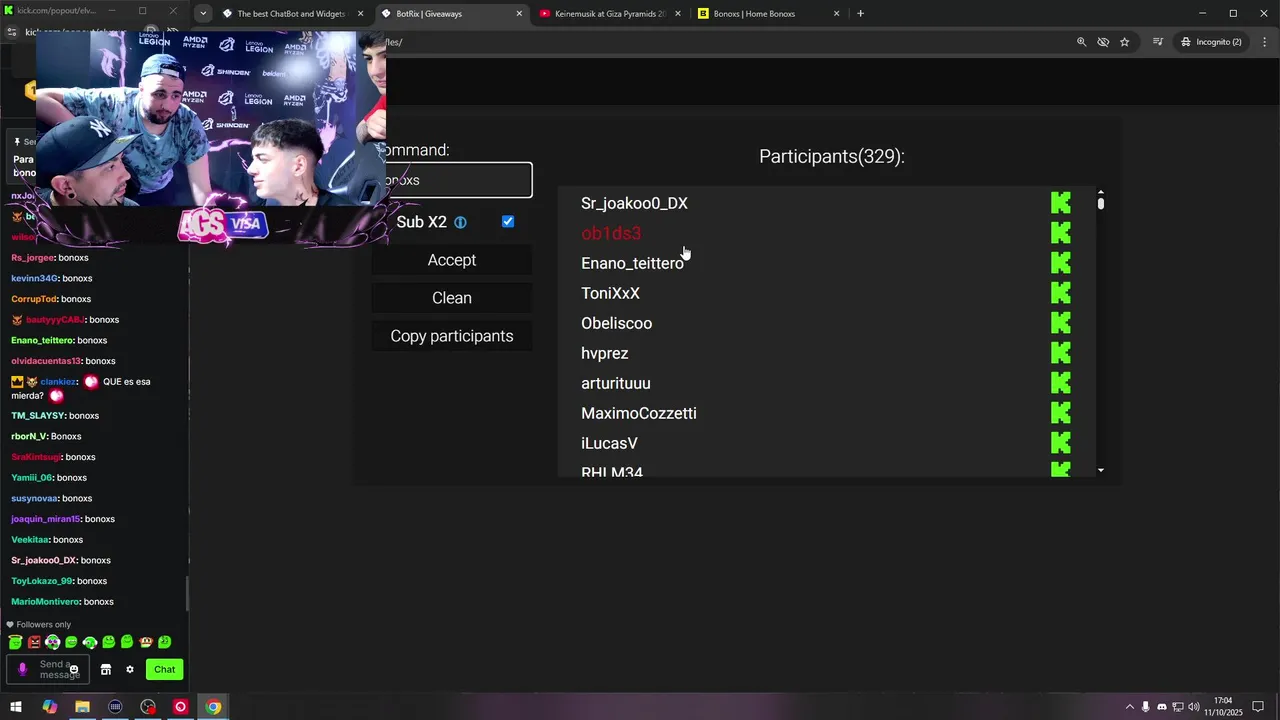Click the participants list scroll-down arrow
The height and width of the screenshot is (720, 1280).
[1101, 470]
